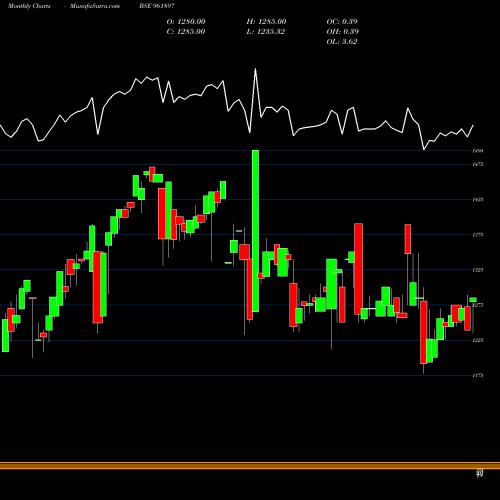Select the latest small green candle at chart's right end
Image resolution: width=500 pixels, height=500 pixels.
tap(473, 300)
